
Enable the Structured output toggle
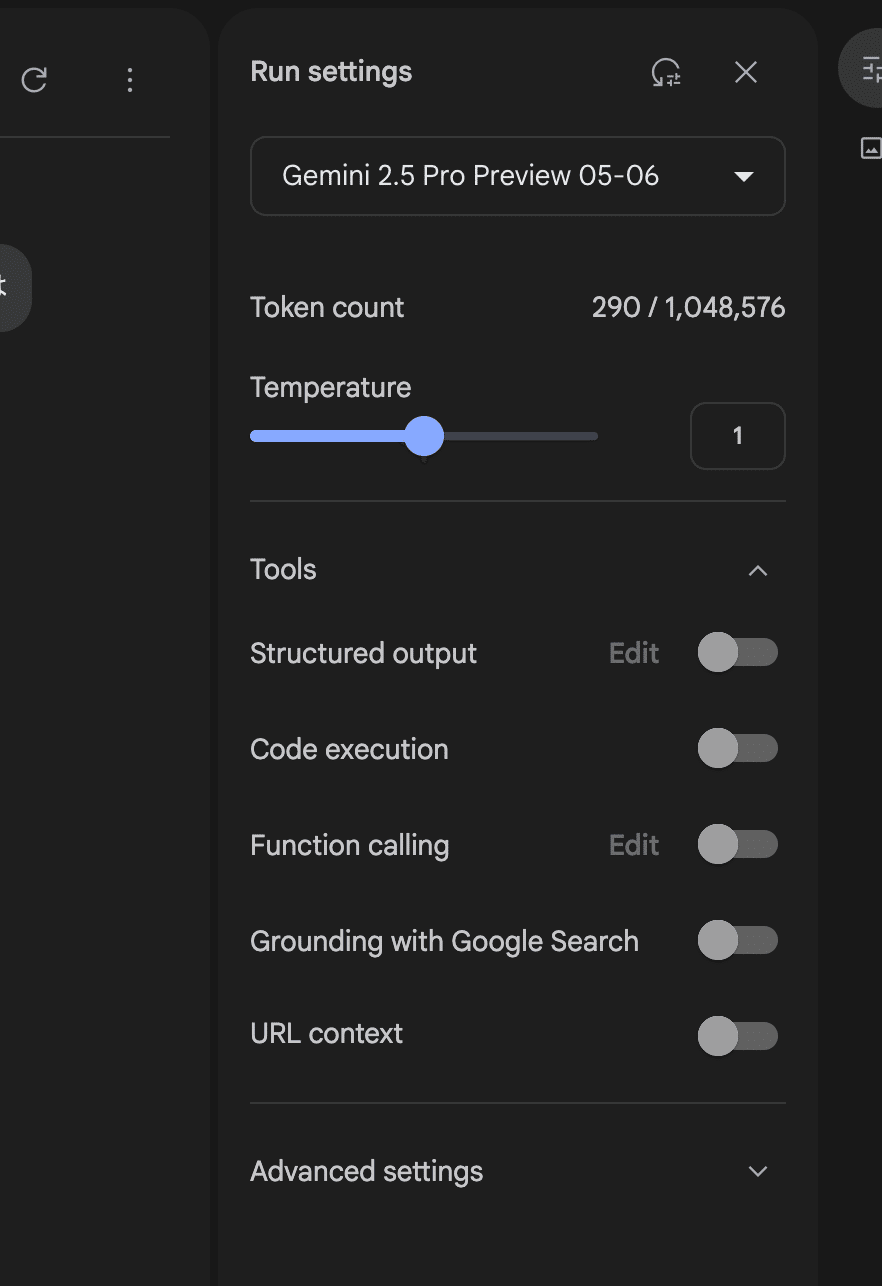click(738, 653)
